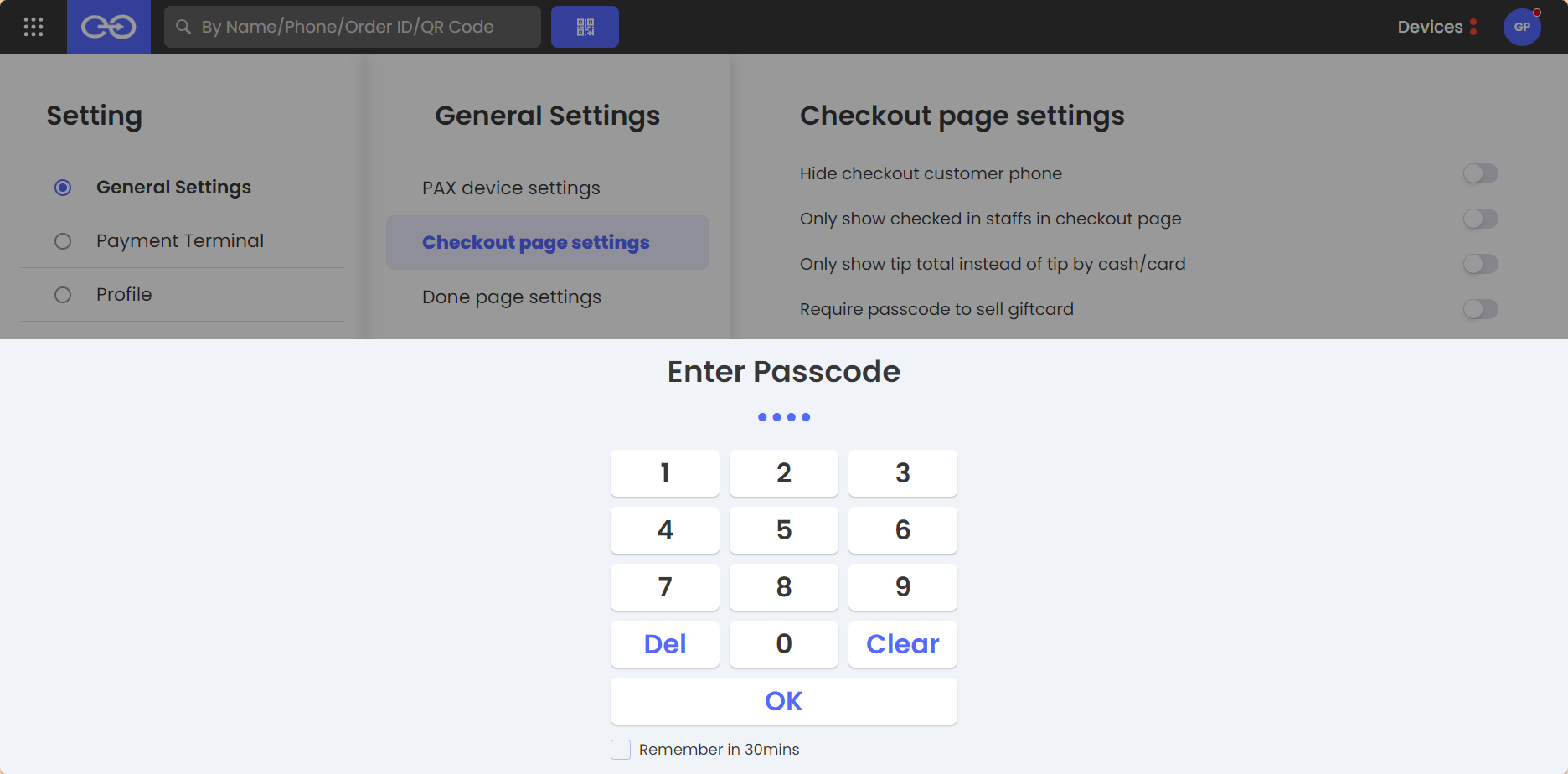Toggle Only show tip total switch
Viewport: 1568px width, 774px height.
(1480, 264)
